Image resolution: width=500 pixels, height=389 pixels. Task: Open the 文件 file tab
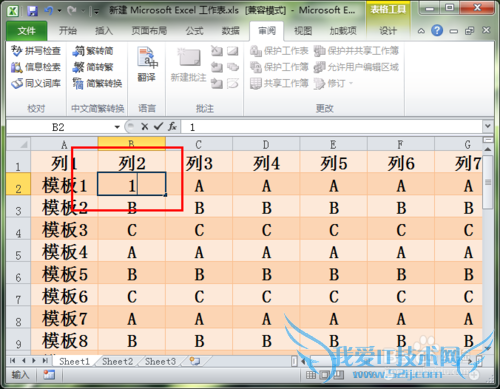pyautogui.click(x=26, y=31)
